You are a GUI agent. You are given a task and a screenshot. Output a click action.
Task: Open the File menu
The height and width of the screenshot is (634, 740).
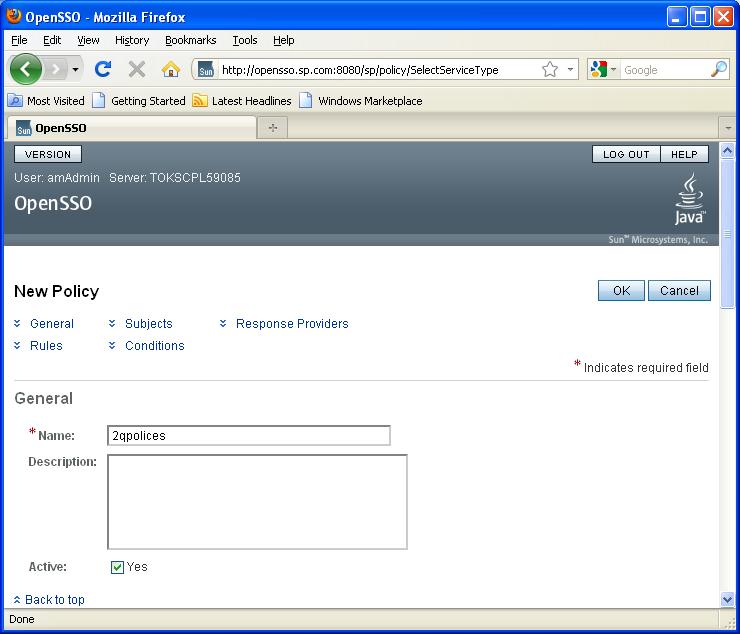tap(19, 40)
